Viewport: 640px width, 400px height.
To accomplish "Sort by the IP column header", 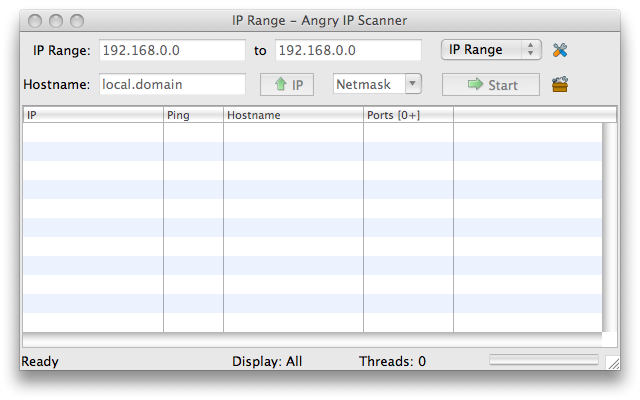I will coord(93,115).
